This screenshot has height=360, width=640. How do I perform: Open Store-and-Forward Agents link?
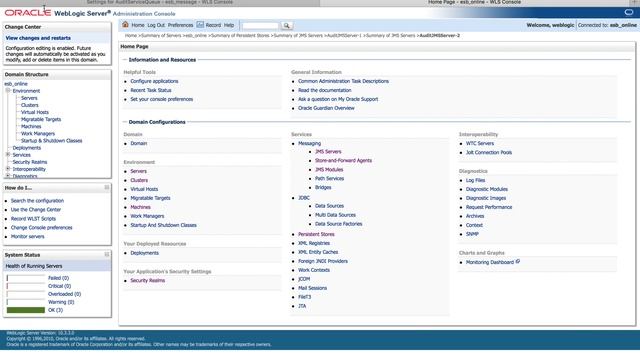point(343,160)
